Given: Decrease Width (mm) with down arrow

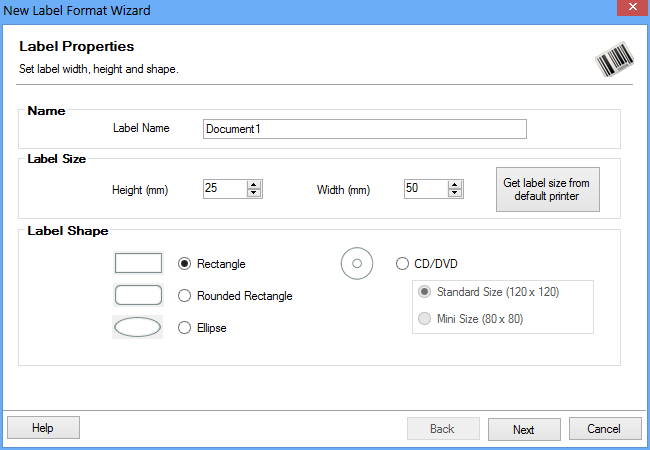Looking at the screenshot, I should tap(456, 193).
